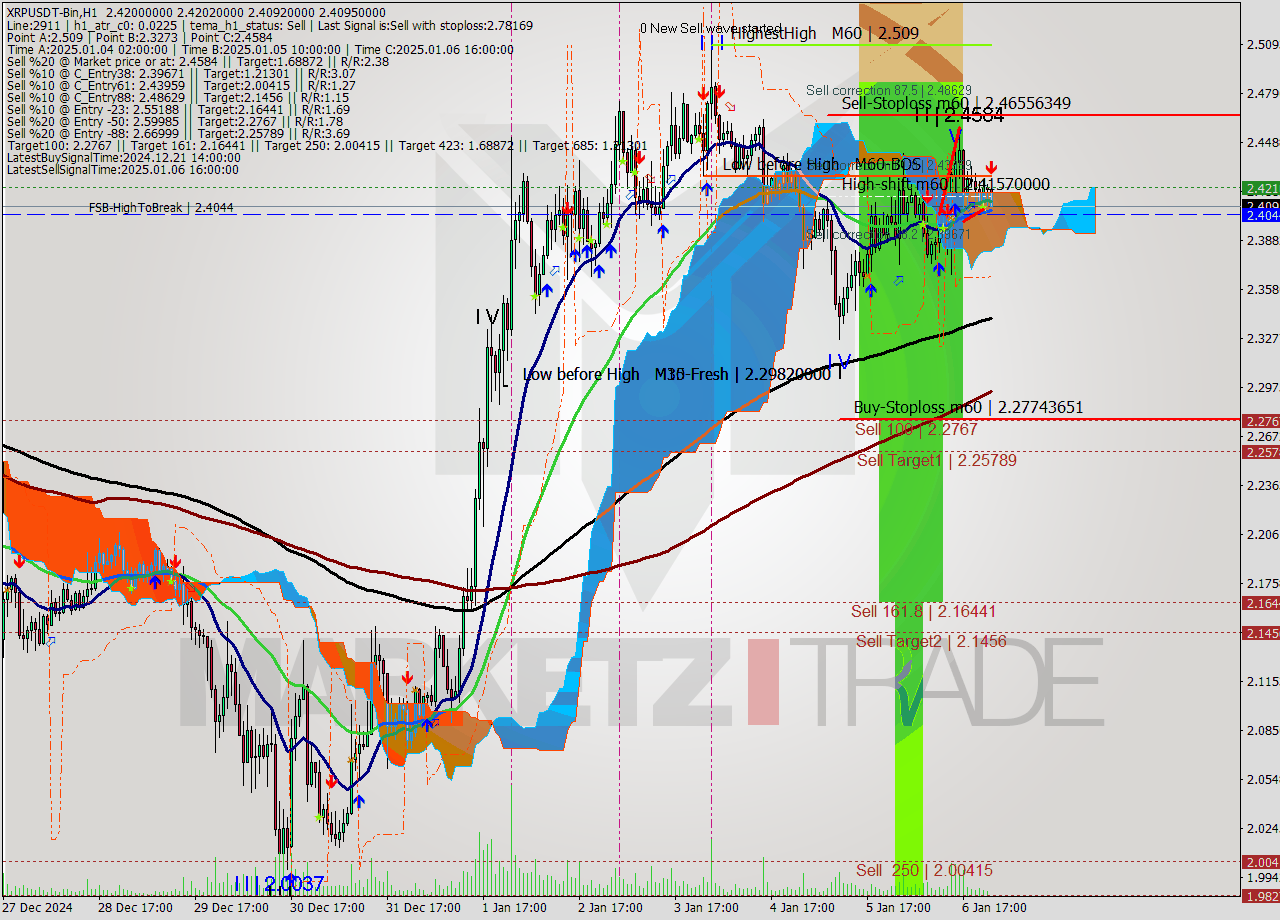Click the I I | 2.4584 wave label

pyautogui.click(x=958, y=117)
